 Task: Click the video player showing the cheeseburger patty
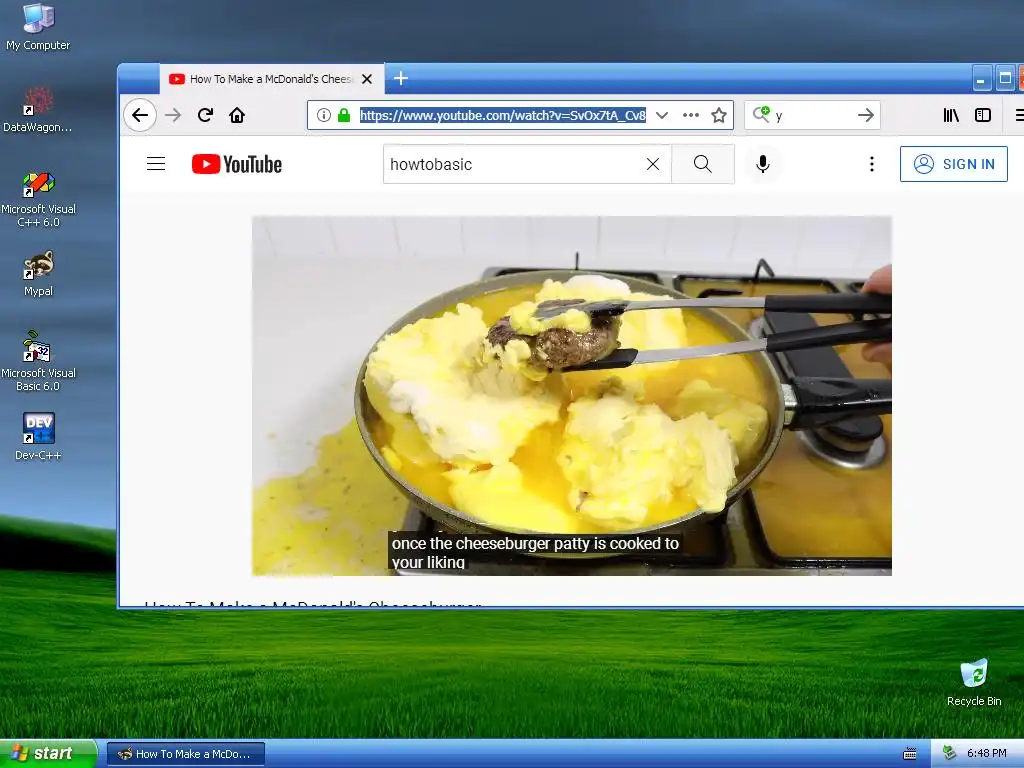tap(571, 396)
